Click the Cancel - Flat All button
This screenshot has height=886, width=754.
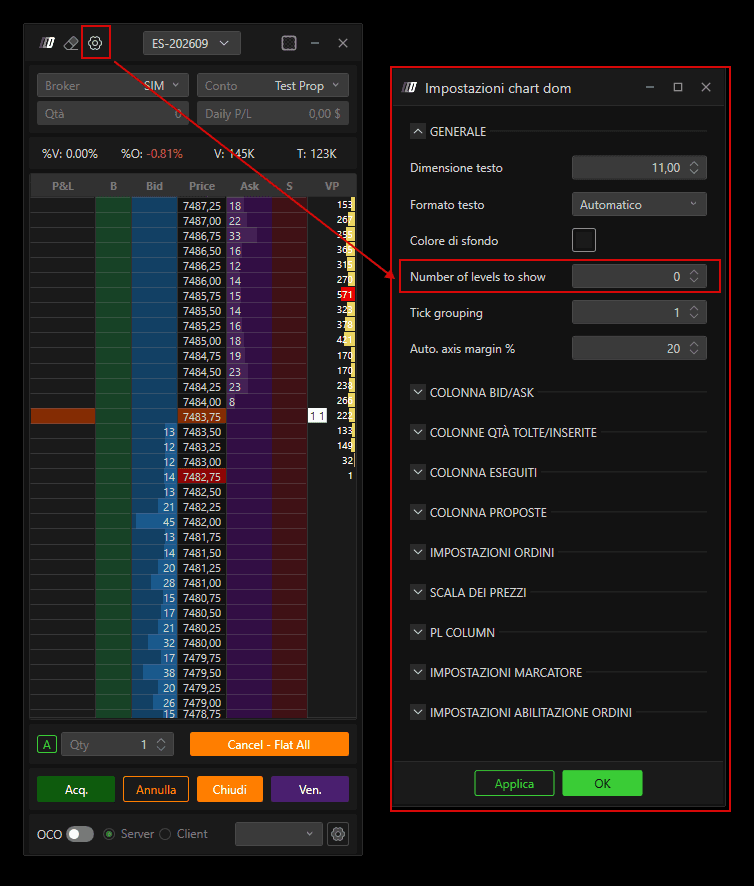coord(269,745)
